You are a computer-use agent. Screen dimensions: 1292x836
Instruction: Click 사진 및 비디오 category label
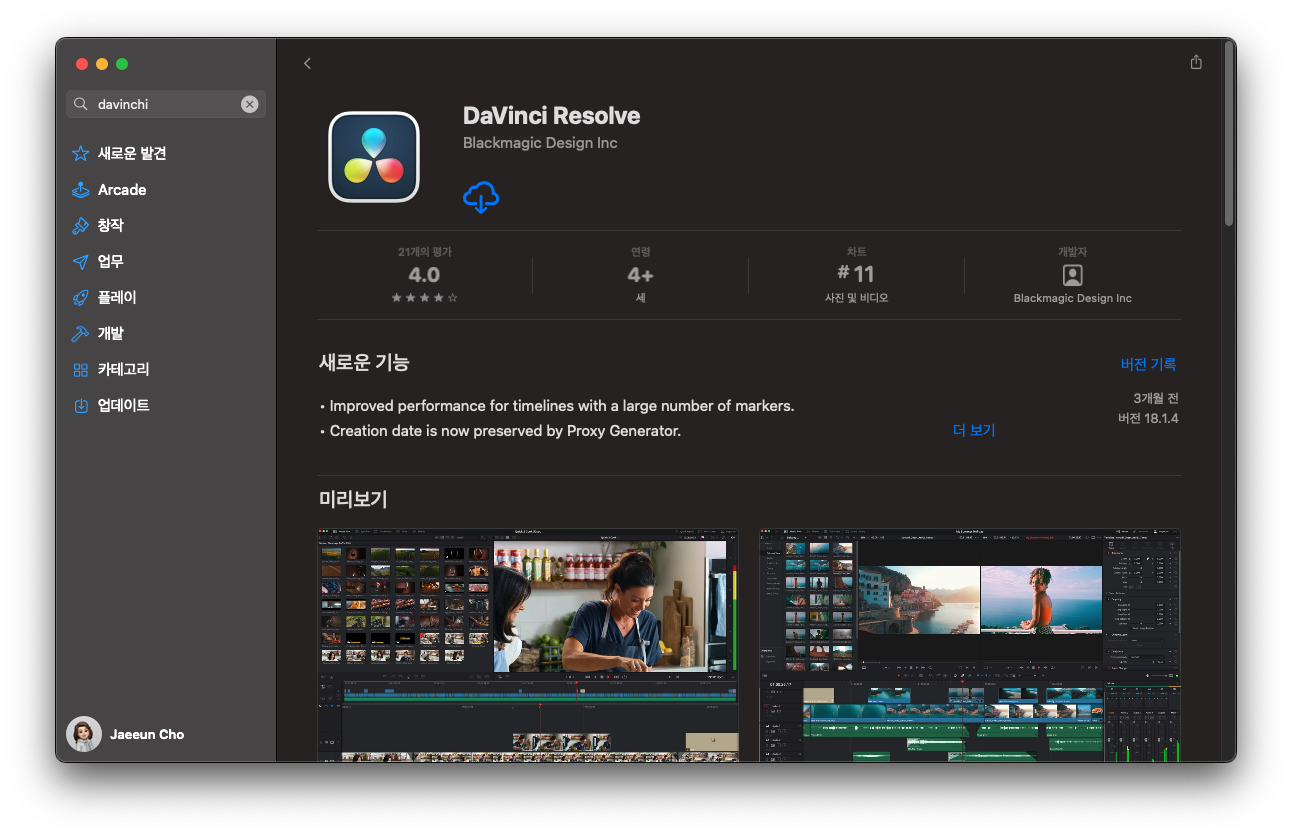tap(856, 298)
